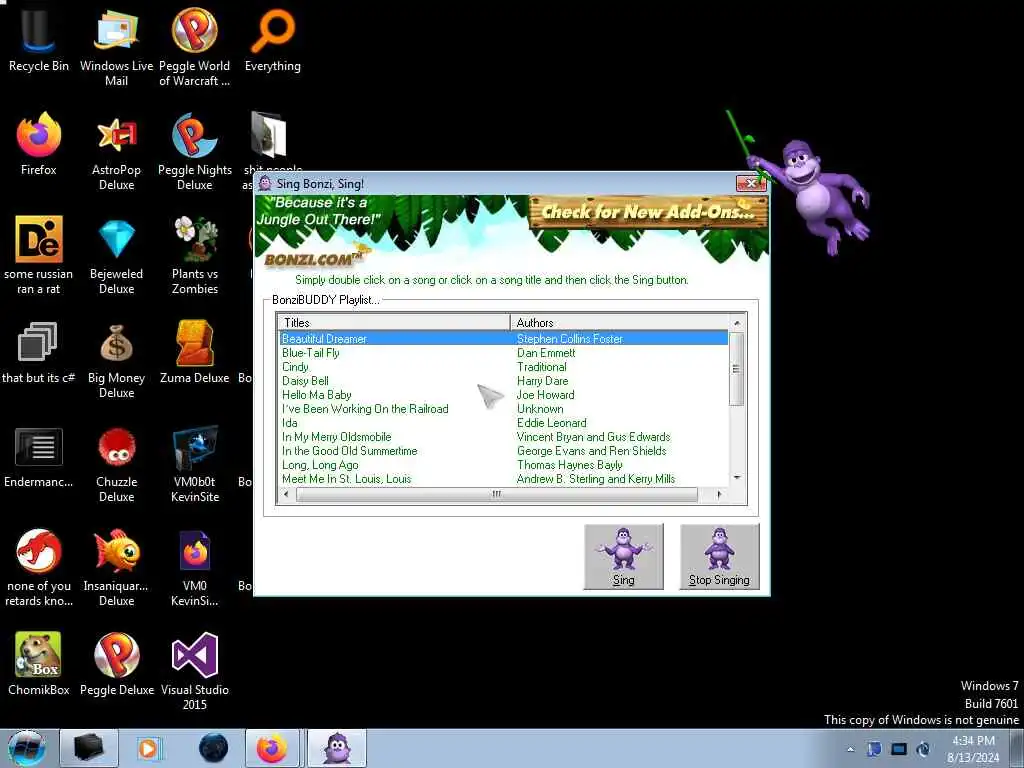Click the Windows Start orb

click(26, 748)
